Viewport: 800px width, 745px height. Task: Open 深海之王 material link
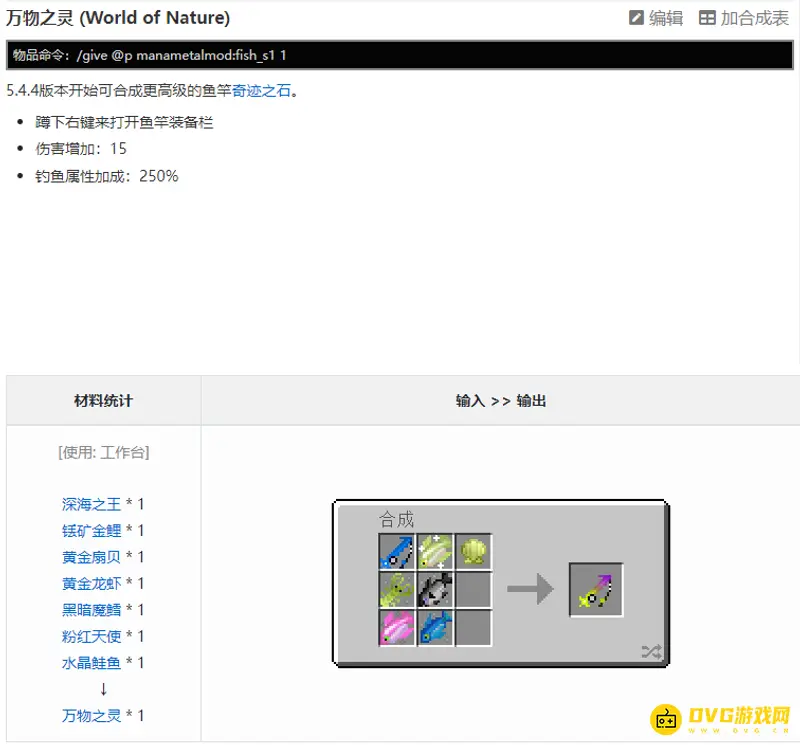click(x=91, y=504)
